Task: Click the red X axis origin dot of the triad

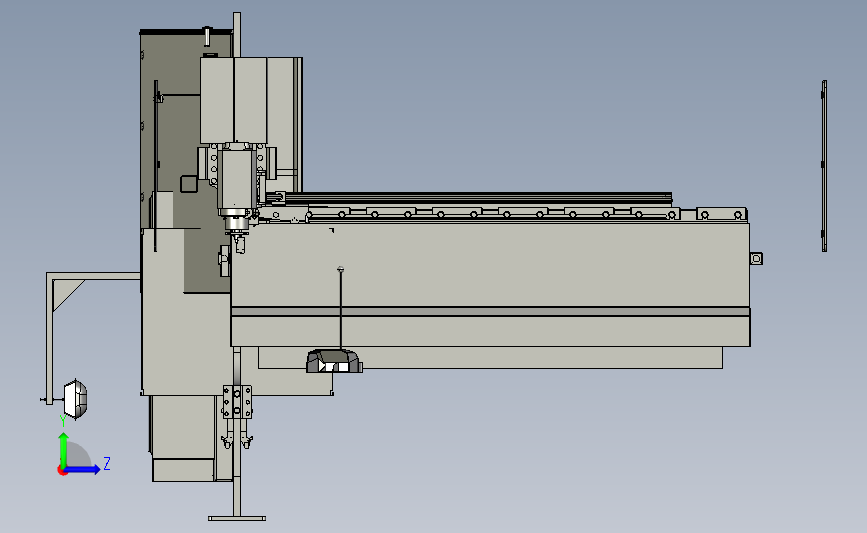Action: coord(62,471)
